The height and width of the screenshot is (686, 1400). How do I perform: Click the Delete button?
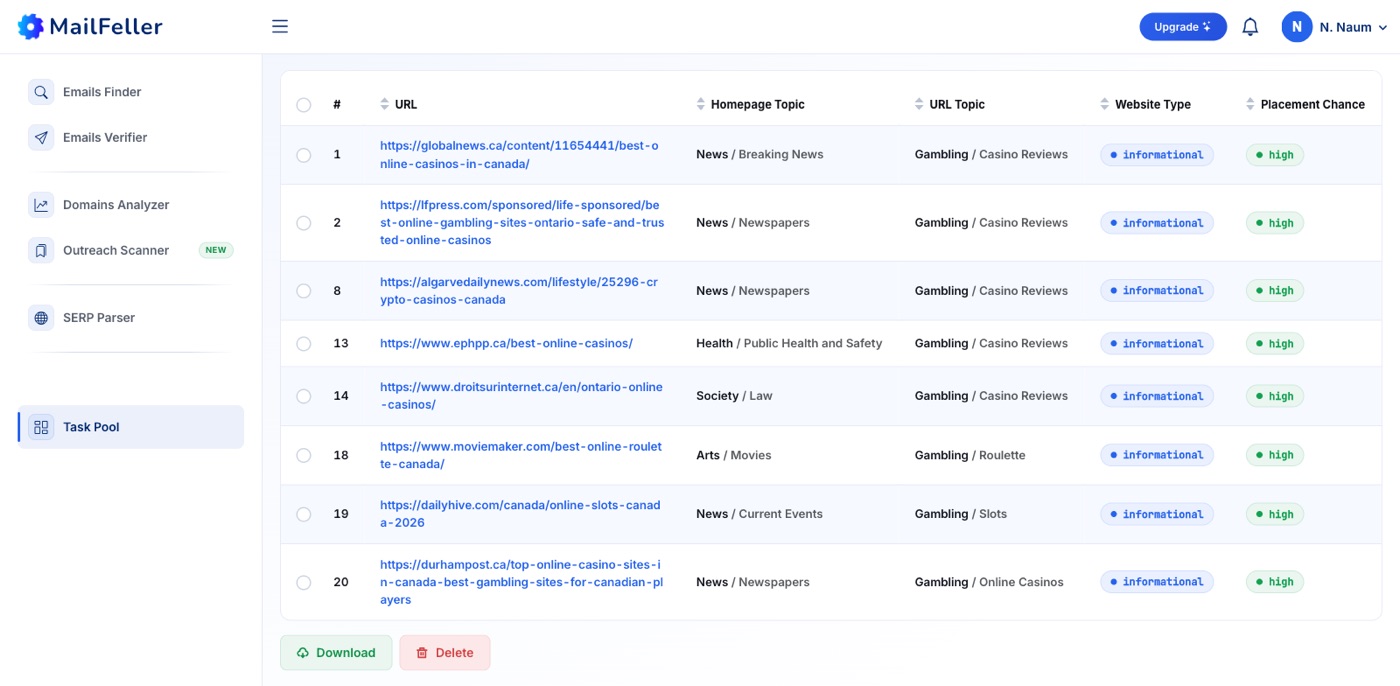click(x=445, y=653)
